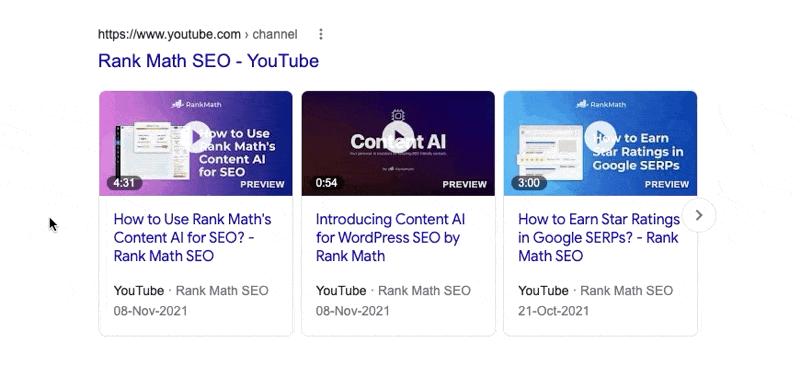Play the 'How to Earn Star Ratings' video
Image resolution: width=800 pixels, height=375 pixels.
click(x=600, y=137)
